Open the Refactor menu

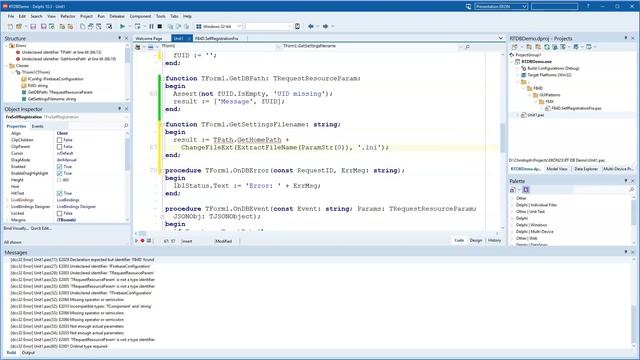pyautogui.click(x=68, y=16)
